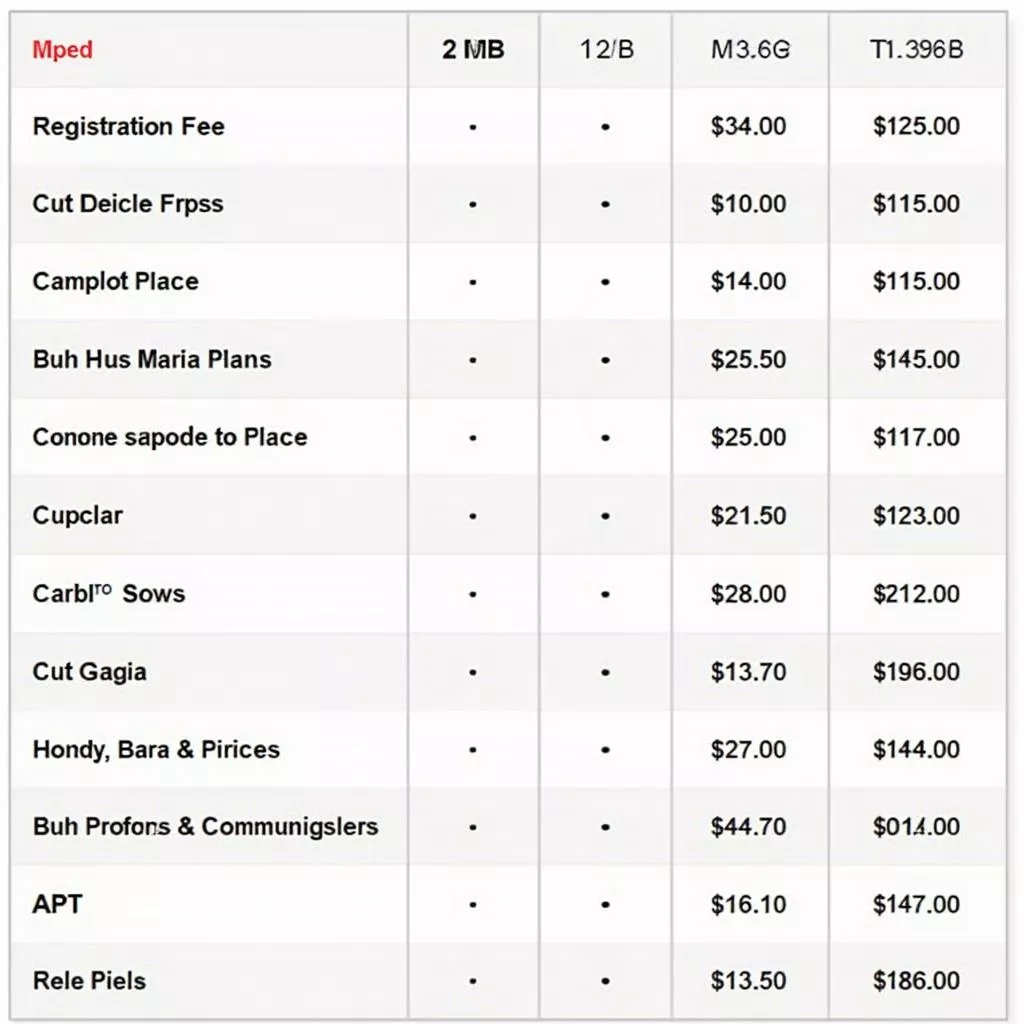
Task: Select the $212.00 price cell
Action: 916,594
